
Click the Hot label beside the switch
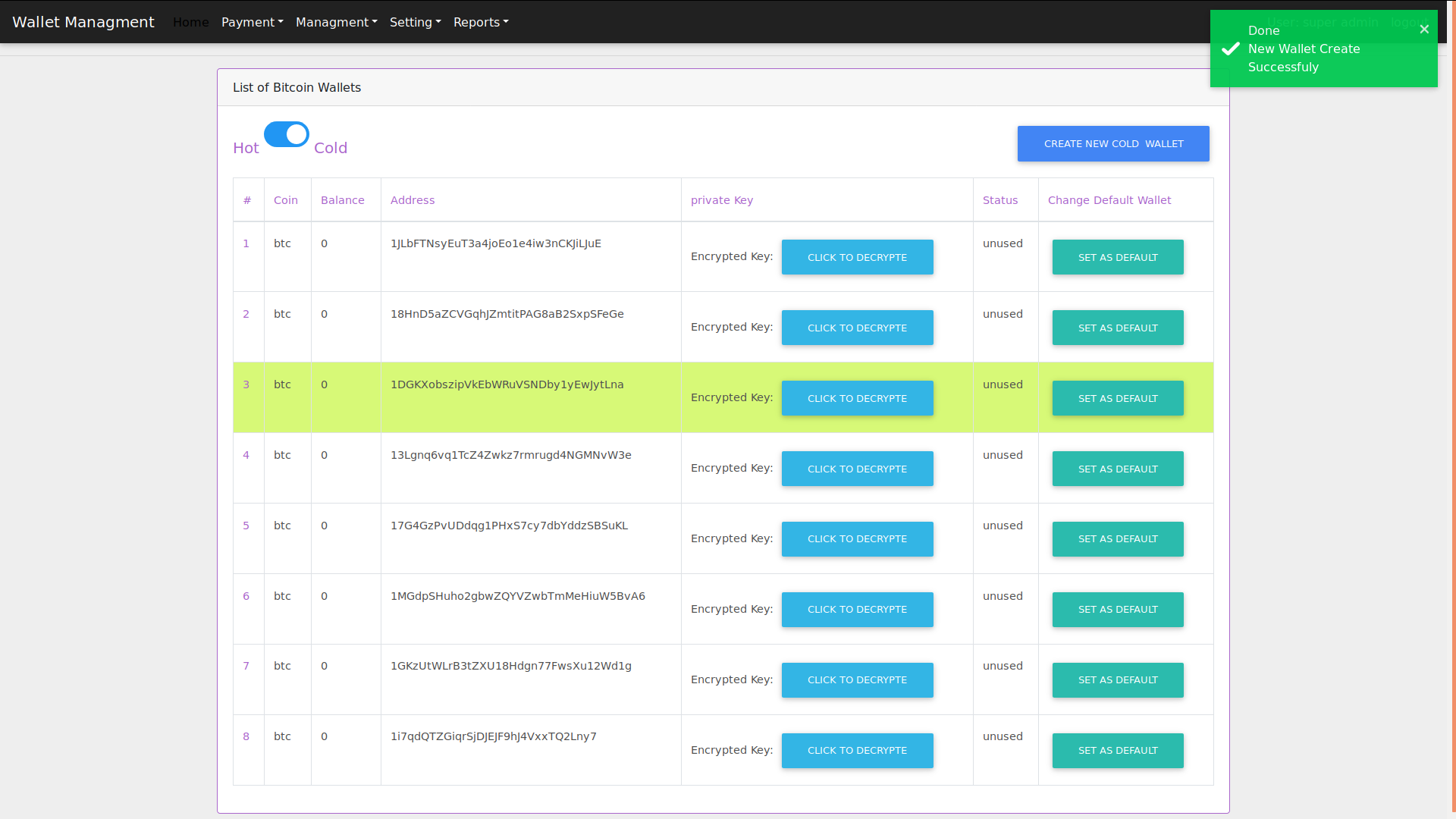(246, 148)
